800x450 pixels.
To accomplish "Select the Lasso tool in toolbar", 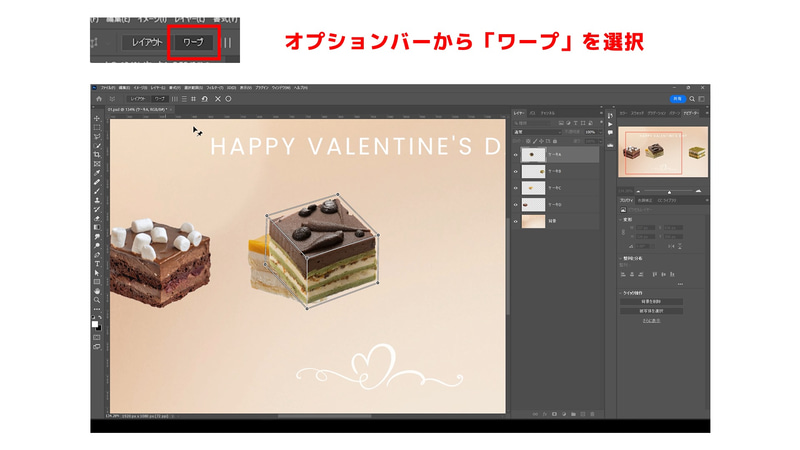I will click(97, 136).
